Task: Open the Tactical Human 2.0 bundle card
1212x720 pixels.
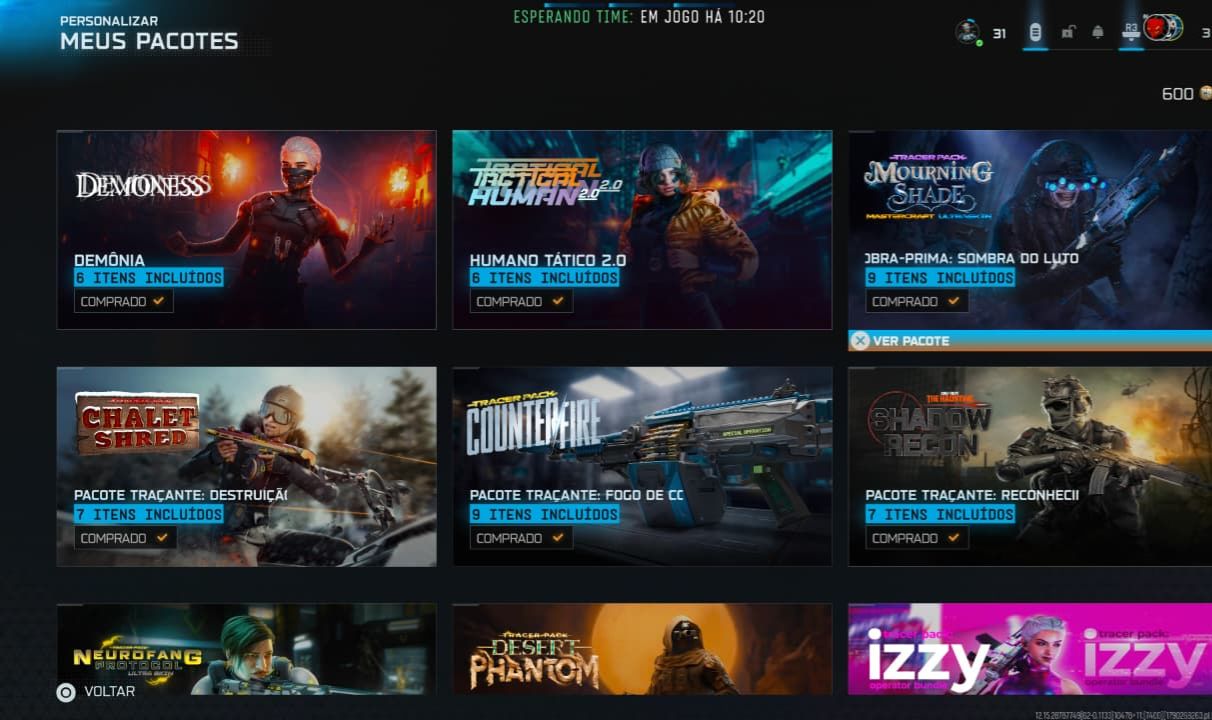Action: [642, 230]
